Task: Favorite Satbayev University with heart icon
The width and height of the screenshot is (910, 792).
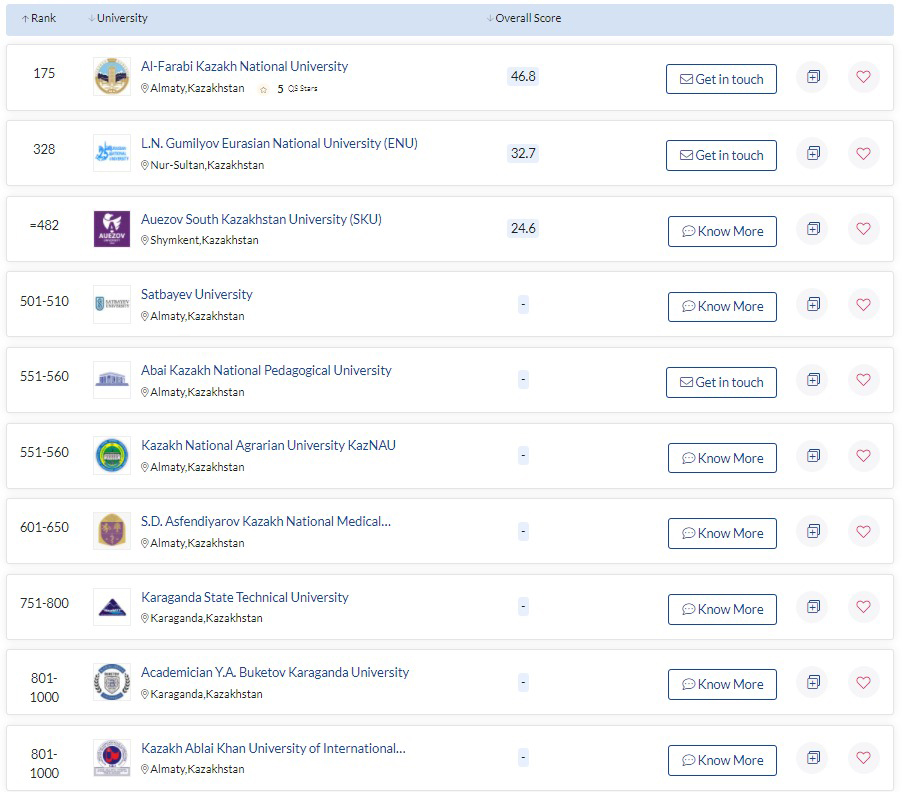Action: [x=863, y=305]
